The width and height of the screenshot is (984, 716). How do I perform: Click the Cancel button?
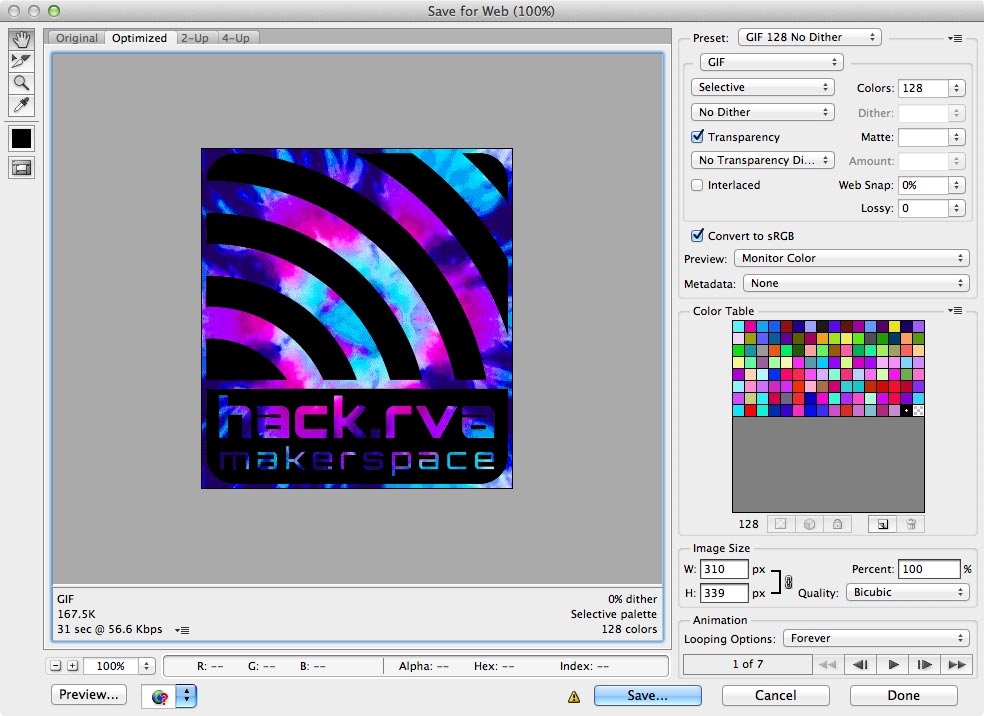coord(776,695)
